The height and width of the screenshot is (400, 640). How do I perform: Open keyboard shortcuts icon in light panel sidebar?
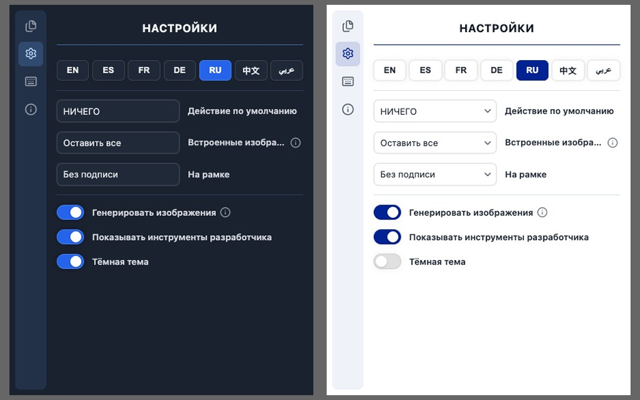pos(348,81)
